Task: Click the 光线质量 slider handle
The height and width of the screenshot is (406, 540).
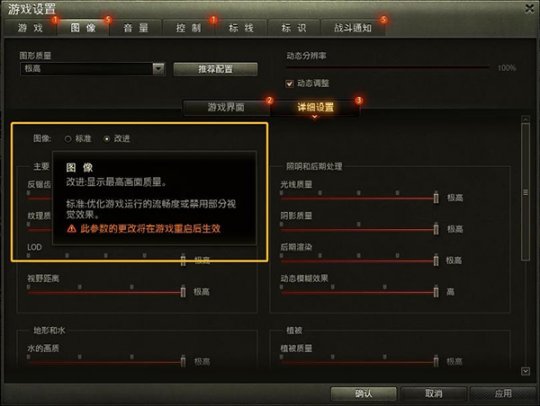Action: (x=436, y=197)
